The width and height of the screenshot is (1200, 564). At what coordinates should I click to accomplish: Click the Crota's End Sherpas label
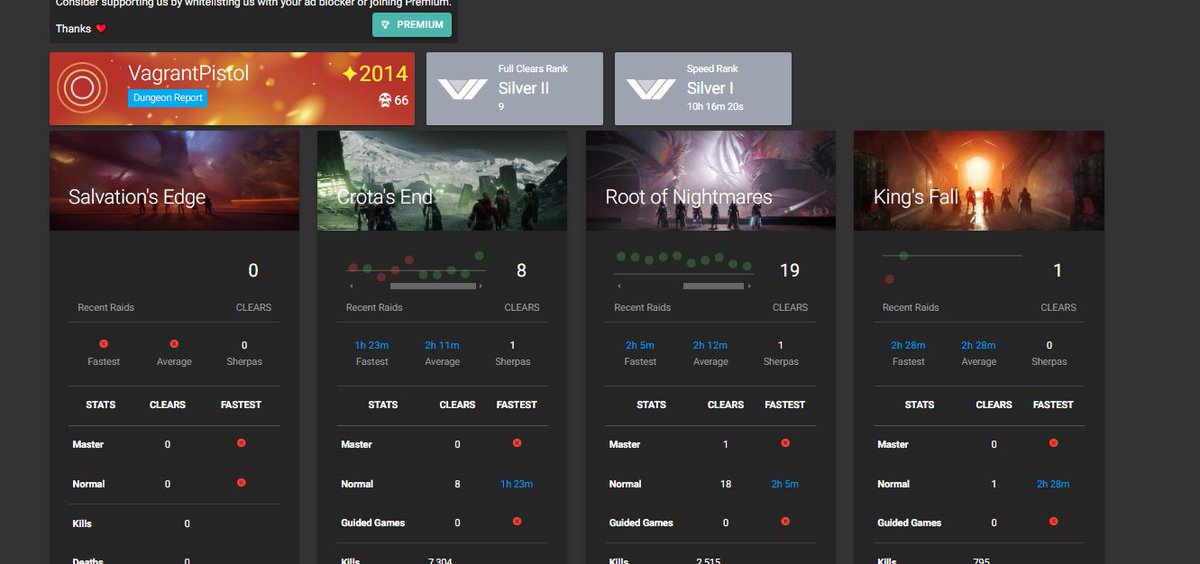point(513,362)
